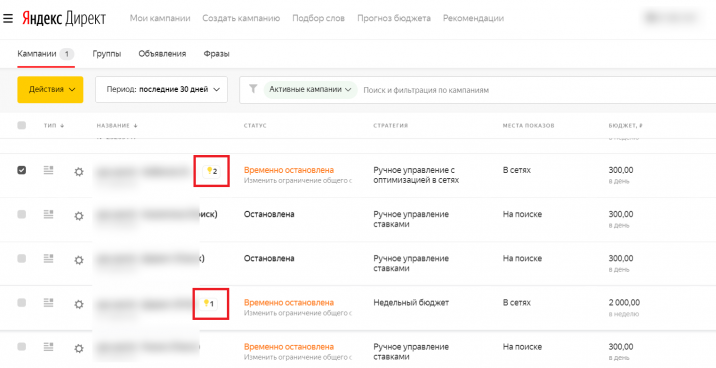The height and width of the screenshot is (368, 716).
Task: Click the campaign type icon in the first row
Action: point(48,170)
